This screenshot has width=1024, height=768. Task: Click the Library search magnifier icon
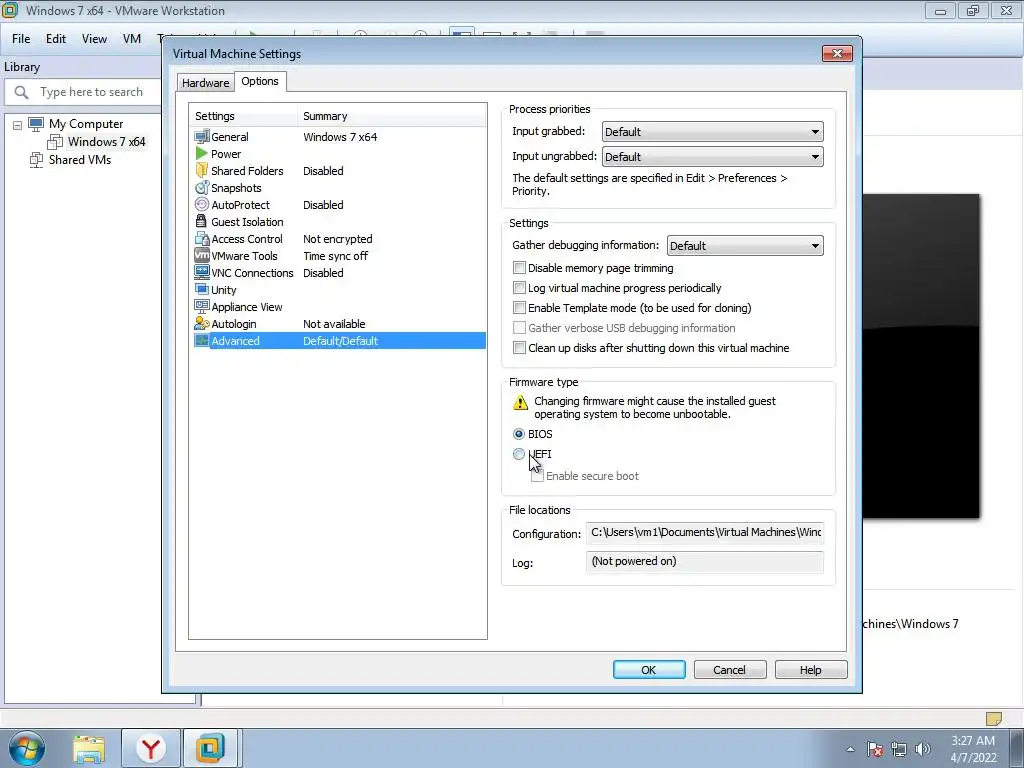pyautogui.click(x=22, y=92)
